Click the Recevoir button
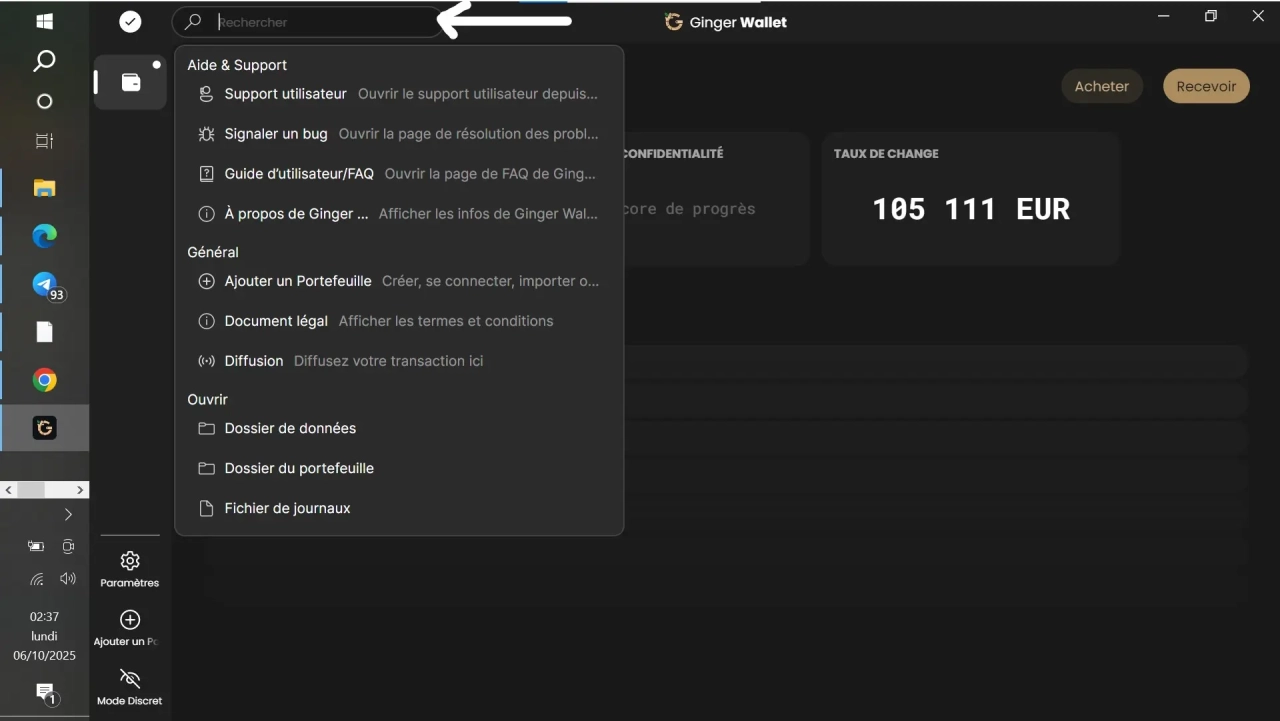Screen dimensions: 1280x721 coord(1206,86)
